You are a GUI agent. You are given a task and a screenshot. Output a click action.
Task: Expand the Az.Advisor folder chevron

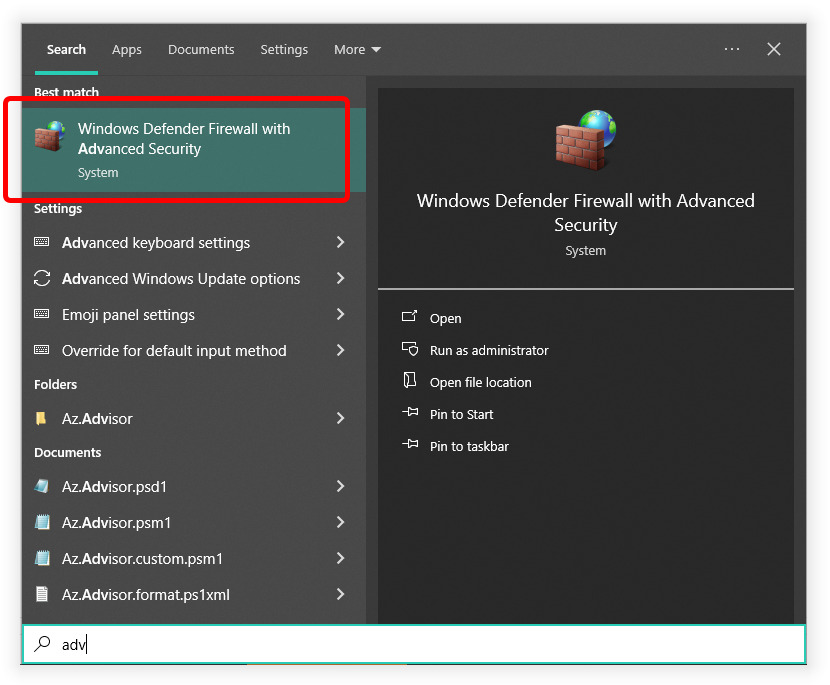[341, 418]
